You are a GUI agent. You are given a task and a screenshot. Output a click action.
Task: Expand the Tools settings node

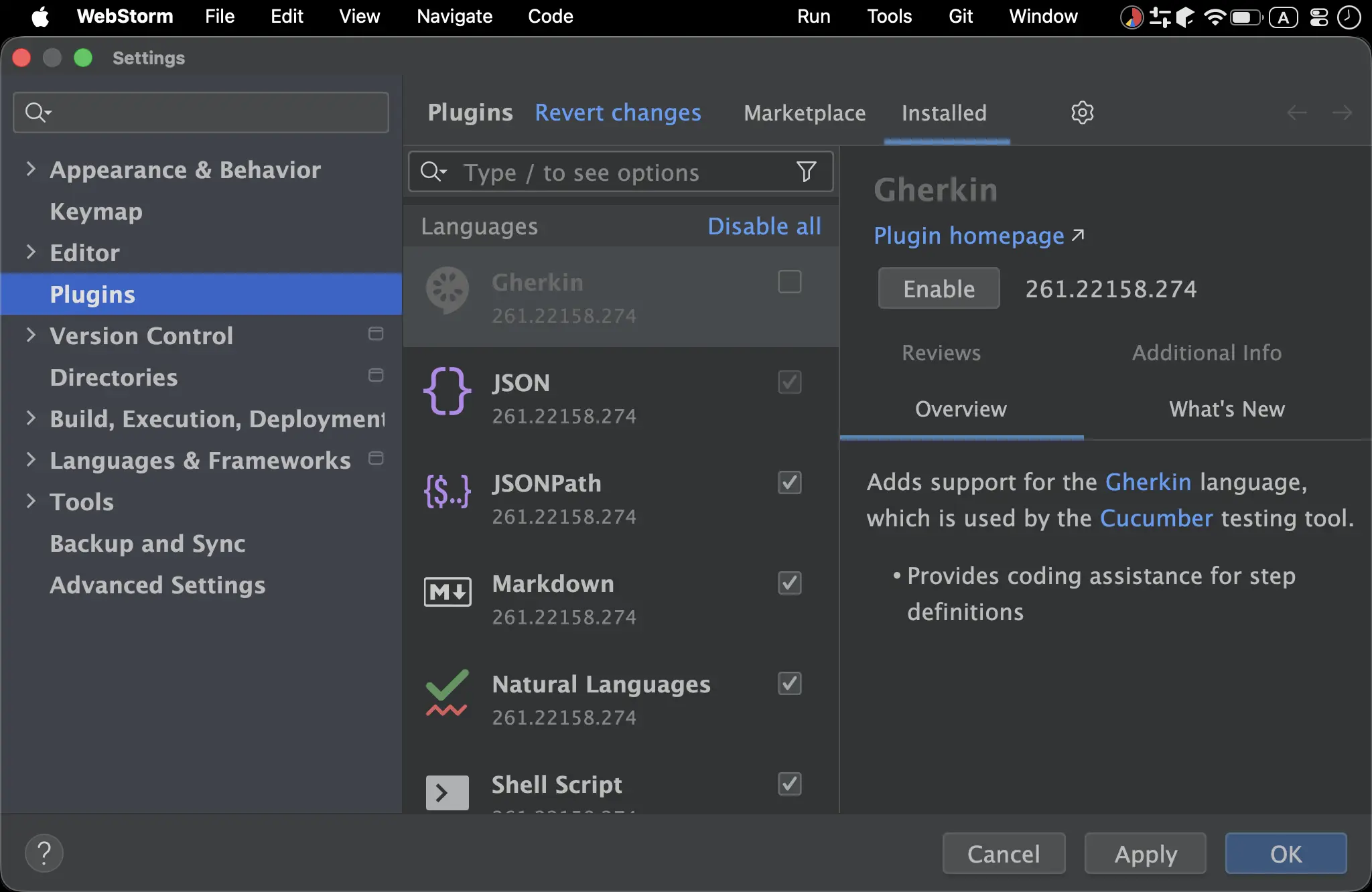(x=30, y=501)
